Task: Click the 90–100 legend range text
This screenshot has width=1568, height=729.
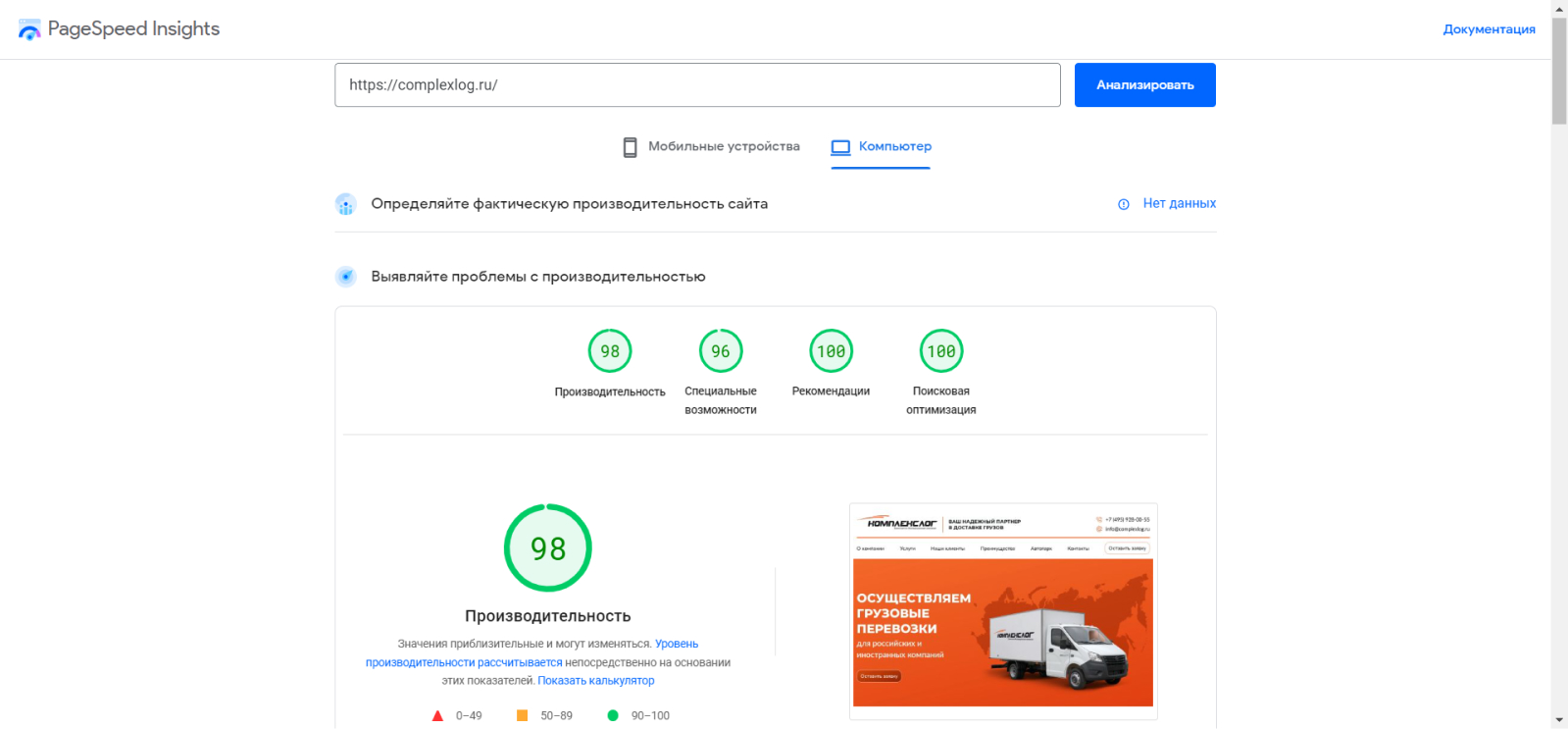Action: click(650, 716)
